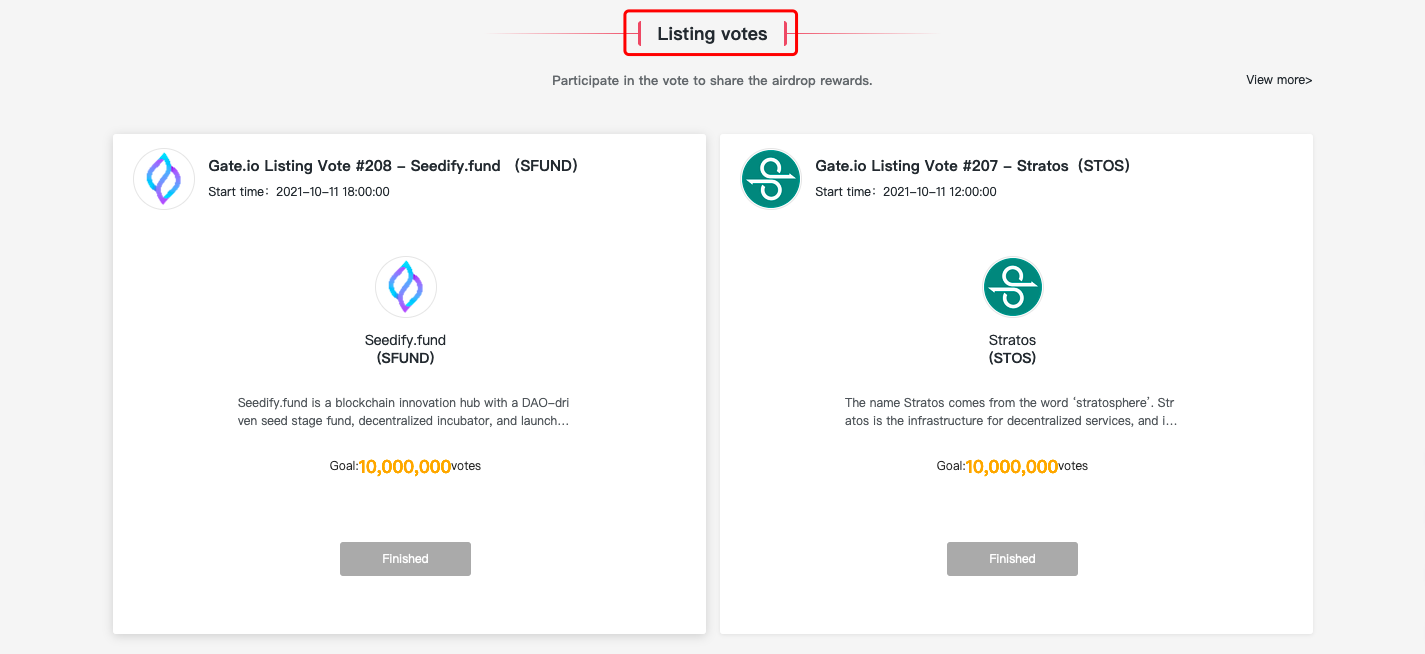The height and width of the screenshot is (654, 1425).
Task: Click the Stratos description paragraph
Action: (x=1011, y=412)
